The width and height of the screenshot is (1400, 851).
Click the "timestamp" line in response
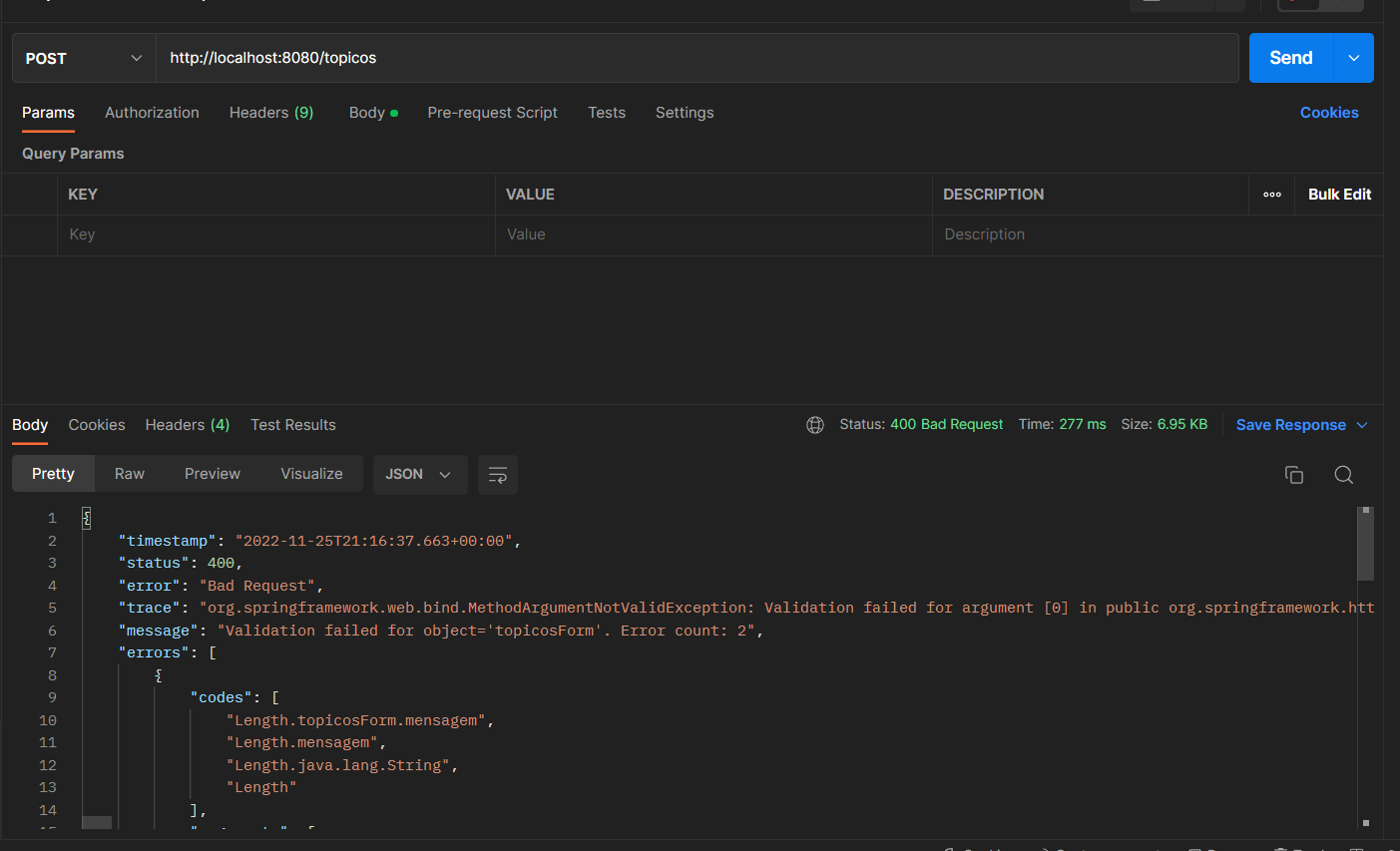click(319, 541)
